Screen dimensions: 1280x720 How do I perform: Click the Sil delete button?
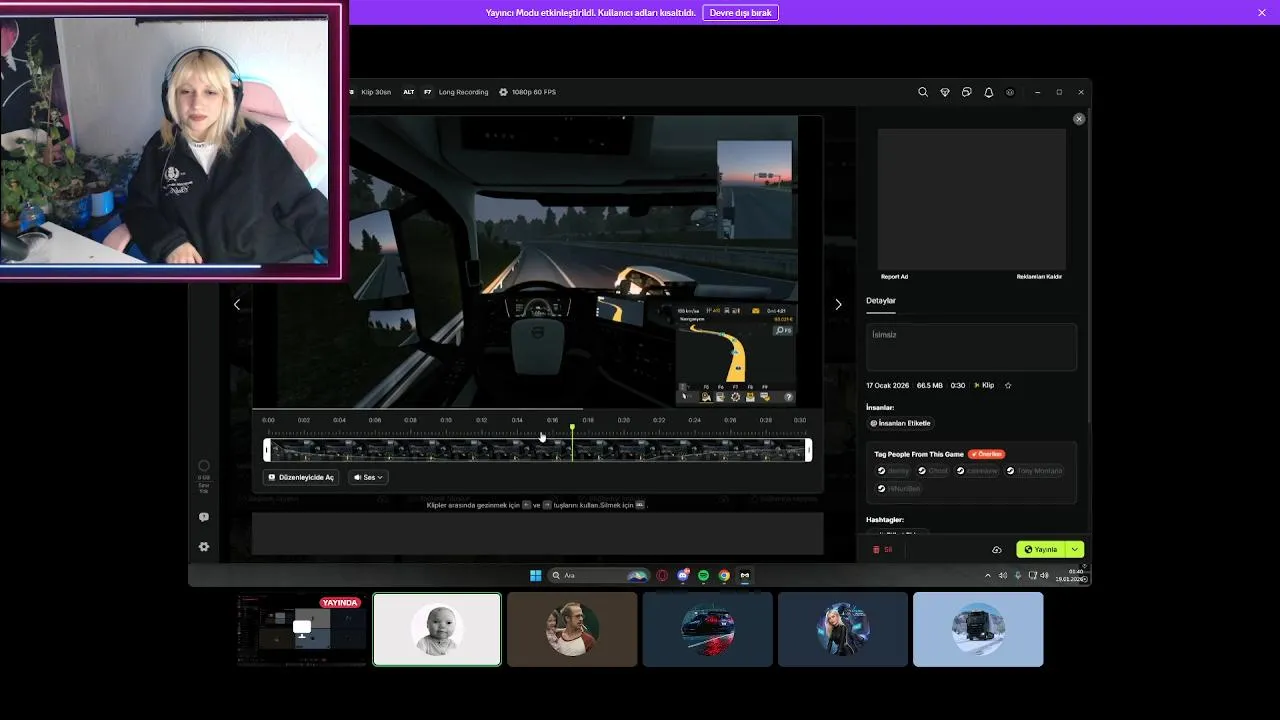[x=883, y=550]
